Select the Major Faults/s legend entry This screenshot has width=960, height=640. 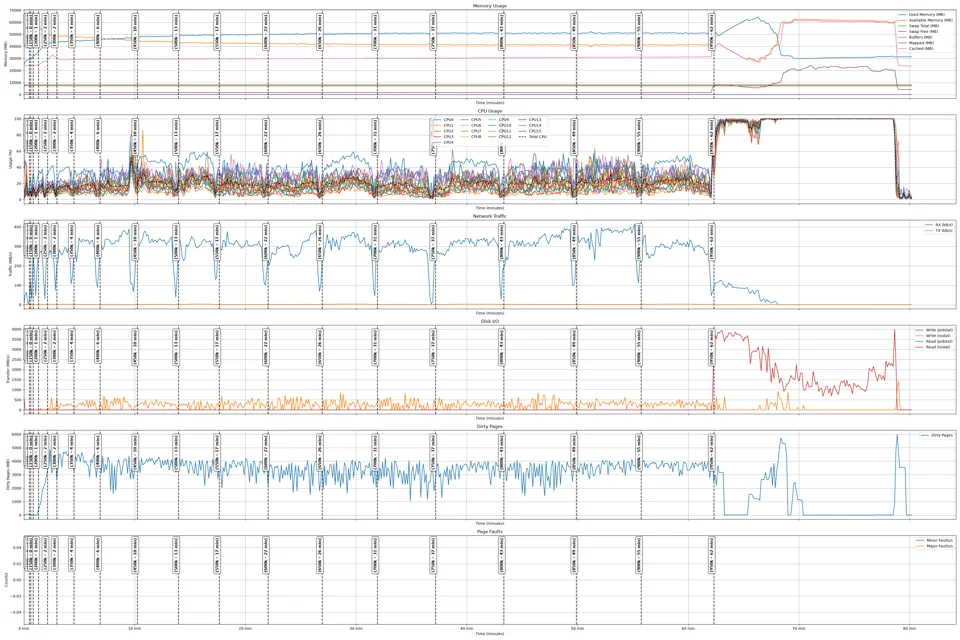(935, 546)
